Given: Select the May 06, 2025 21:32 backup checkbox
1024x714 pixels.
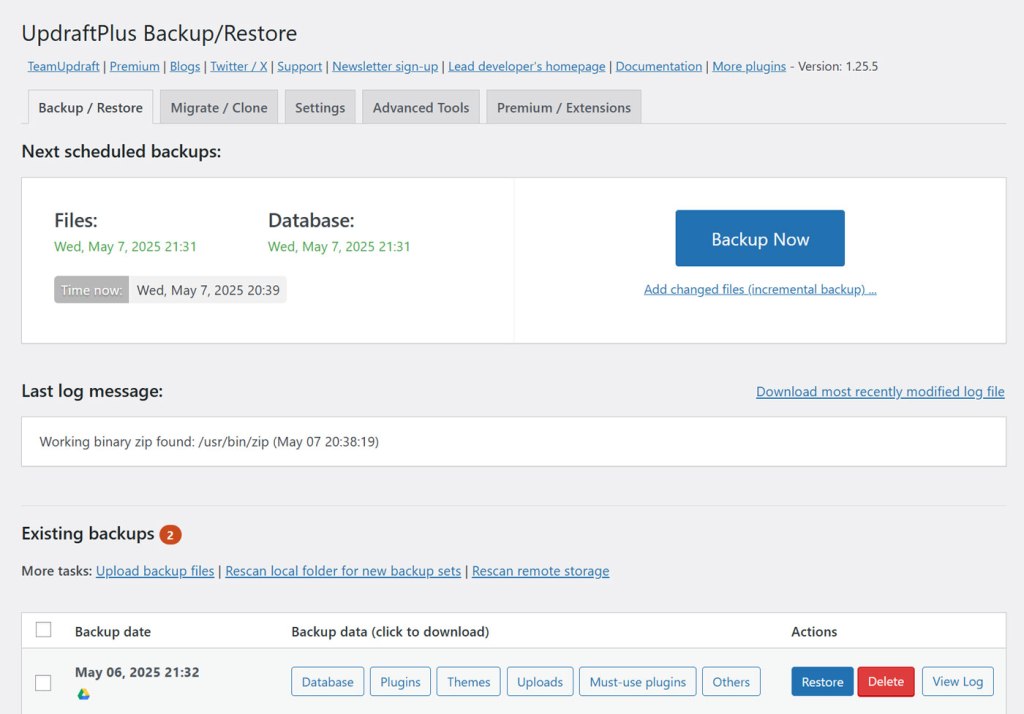Looking at the screenshot, I should (44, 683).
